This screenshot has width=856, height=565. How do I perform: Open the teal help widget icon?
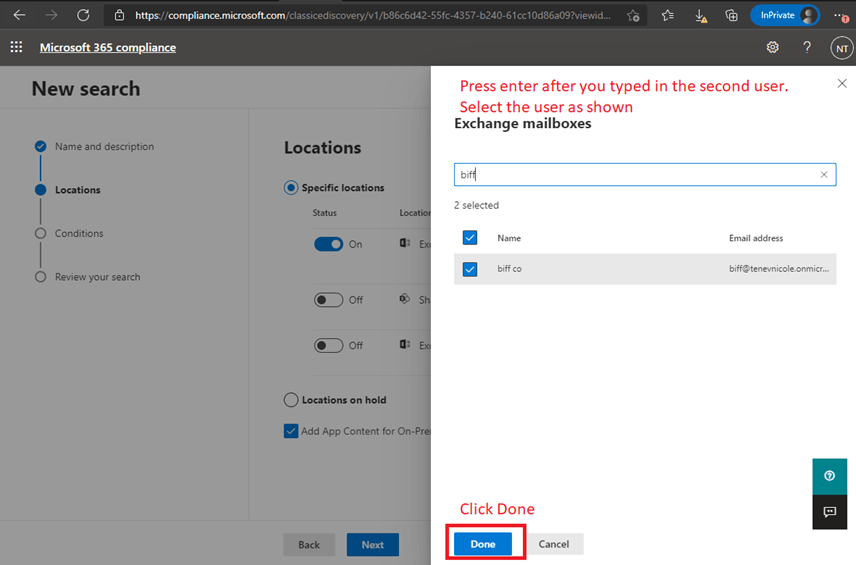(829, 476)
